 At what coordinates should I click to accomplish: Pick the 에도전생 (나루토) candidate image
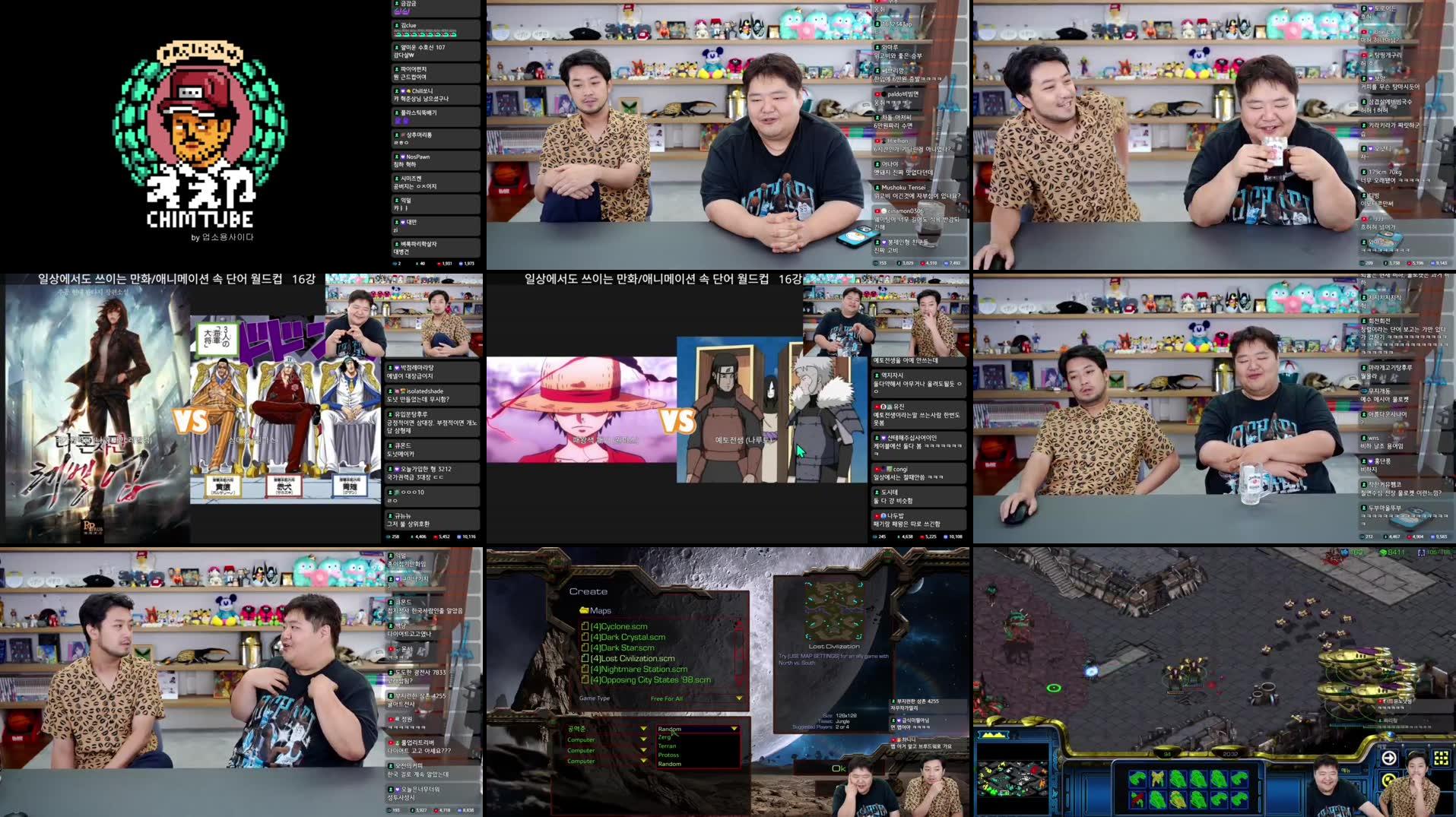772,410
